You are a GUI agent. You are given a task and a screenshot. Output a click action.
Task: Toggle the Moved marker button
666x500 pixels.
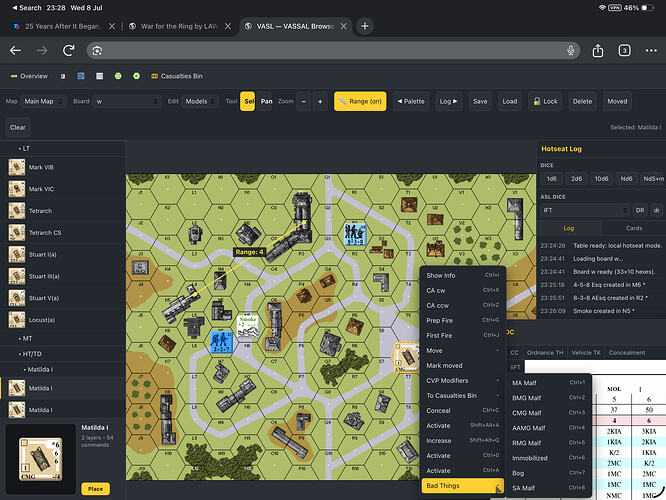point(617,101)
